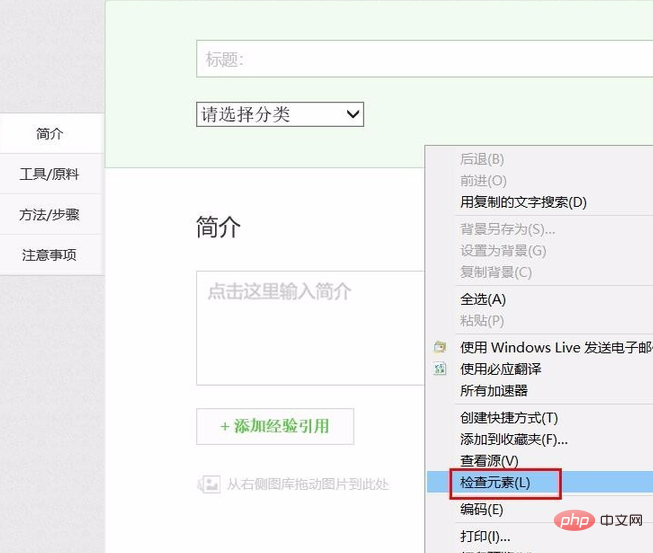
Task: Open 所有加速器 menu entry
Action: (x=494, y=391)
